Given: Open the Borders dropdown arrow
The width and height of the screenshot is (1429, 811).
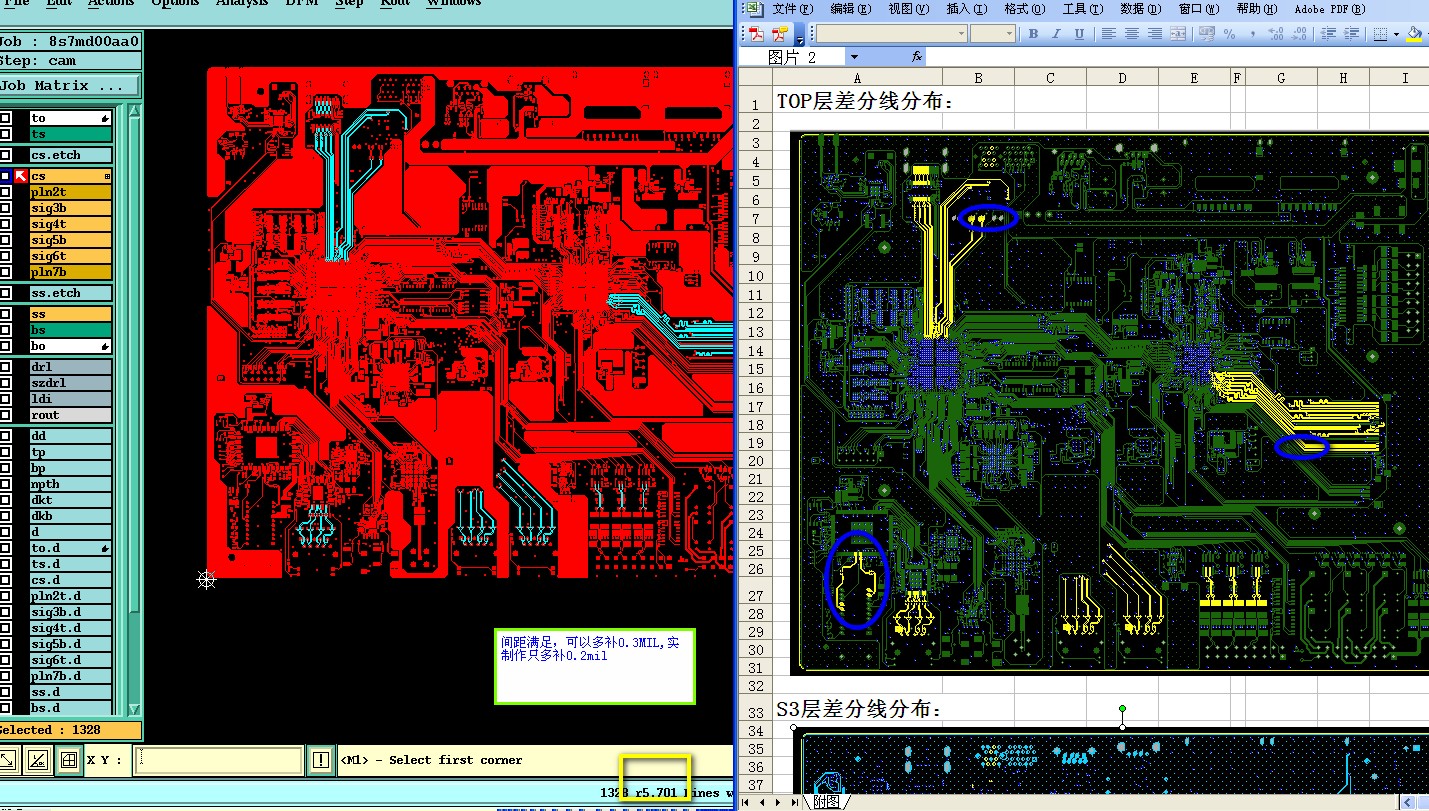Looking at the screenshot, I should (x=1395, y=34).
